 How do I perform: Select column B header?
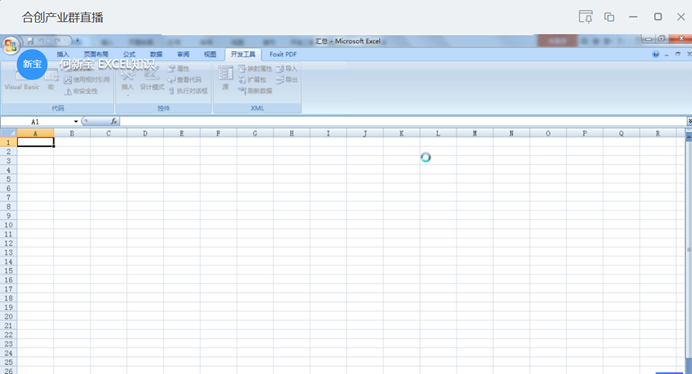coord(72,133)
